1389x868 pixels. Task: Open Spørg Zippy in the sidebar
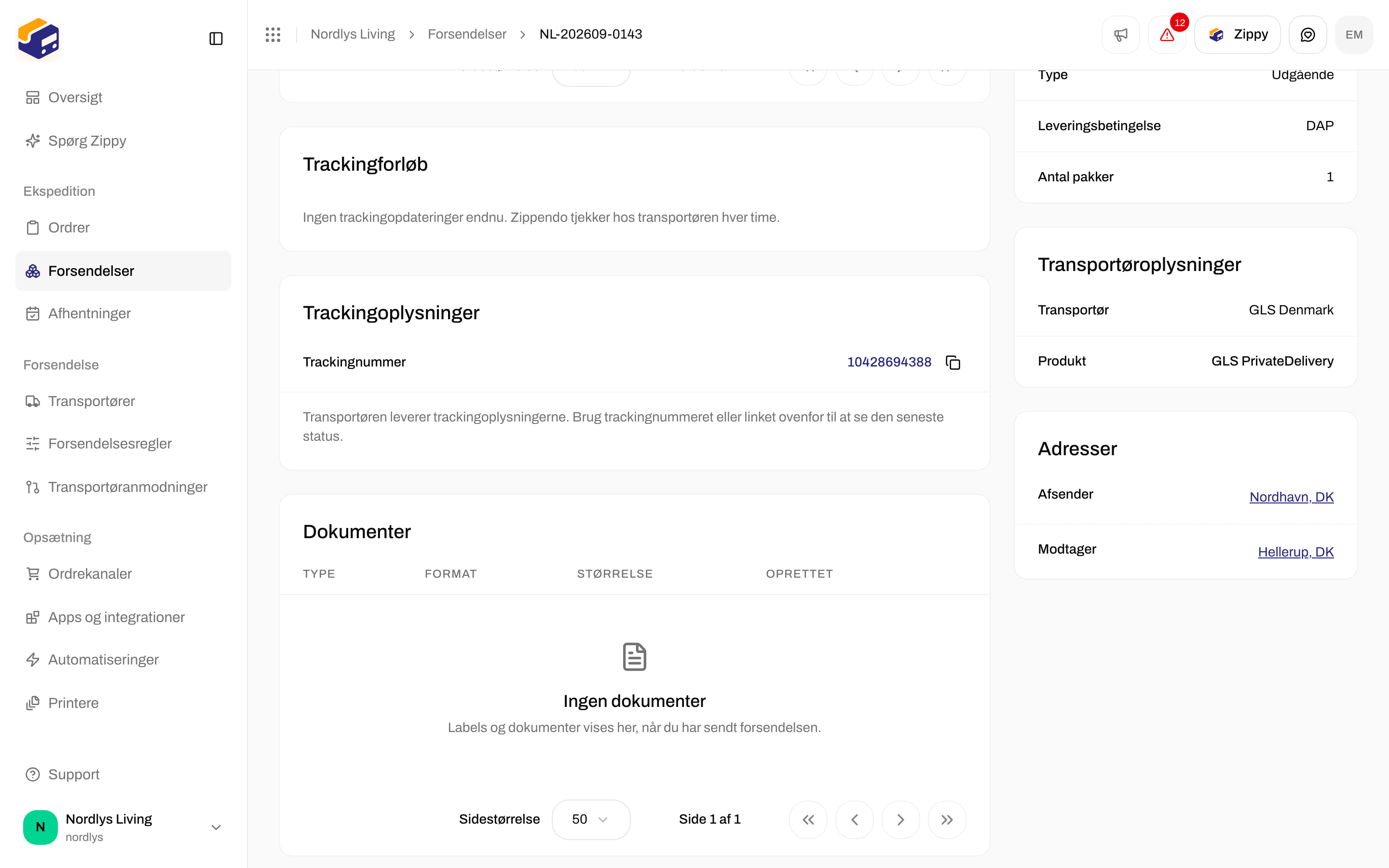pyautogui.click(x=123, y=141)
